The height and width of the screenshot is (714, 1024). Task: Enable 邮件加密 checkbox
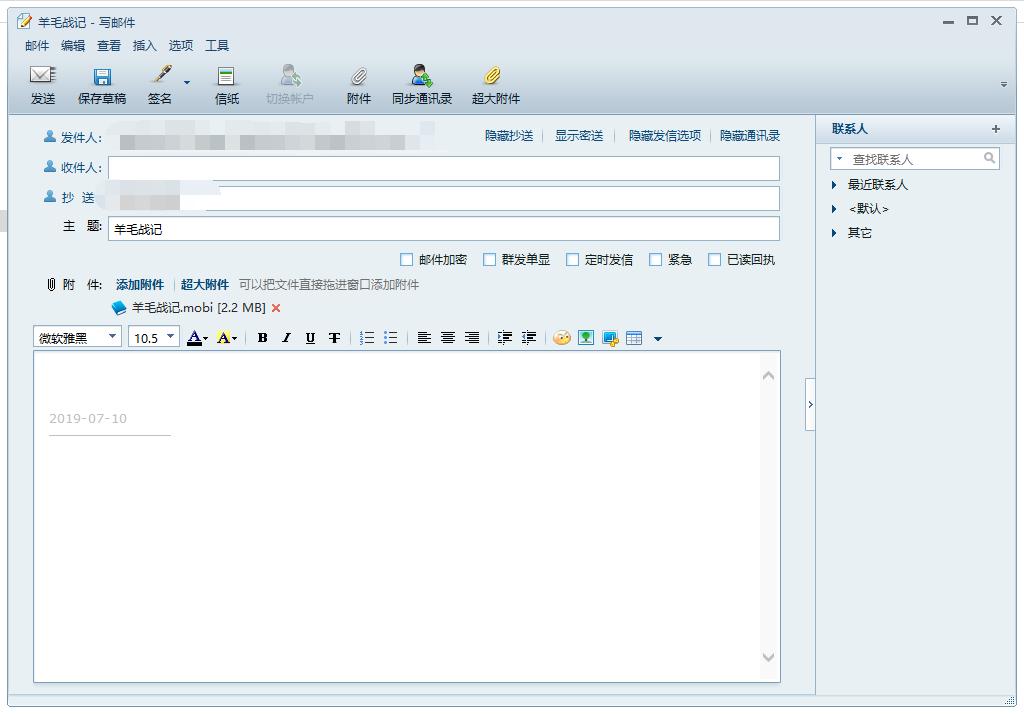click(406, 260)
